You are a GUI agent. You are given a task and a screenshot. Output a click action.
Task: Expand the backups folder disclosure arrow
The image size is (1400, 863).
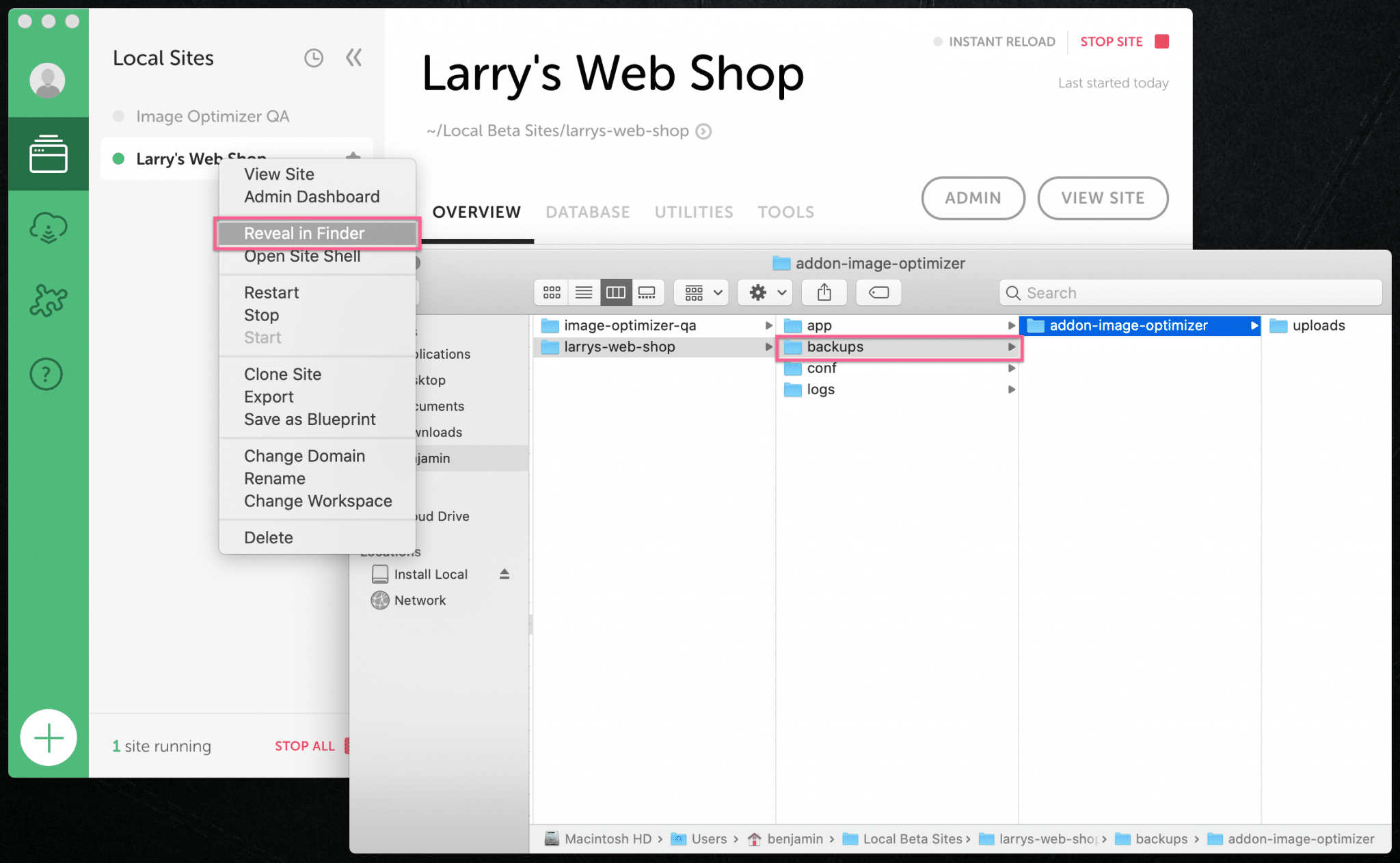1012,347
